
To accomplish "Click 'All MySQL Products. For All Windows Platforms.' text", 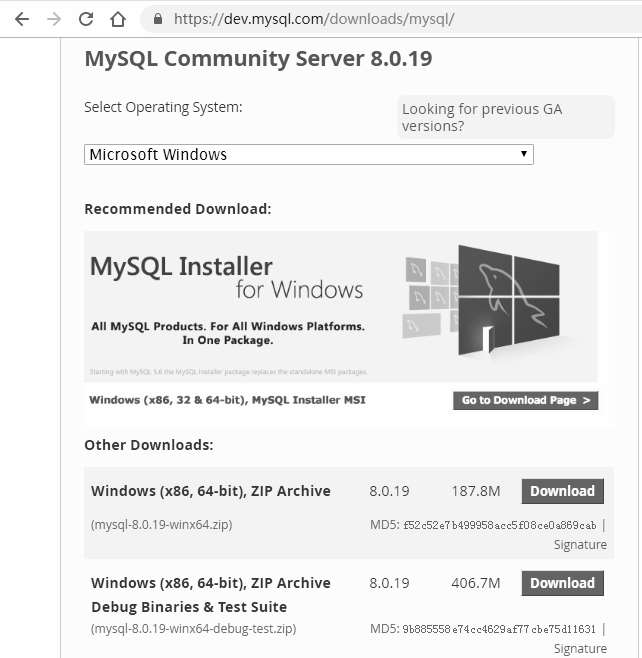I will click(x=228, y=326).
